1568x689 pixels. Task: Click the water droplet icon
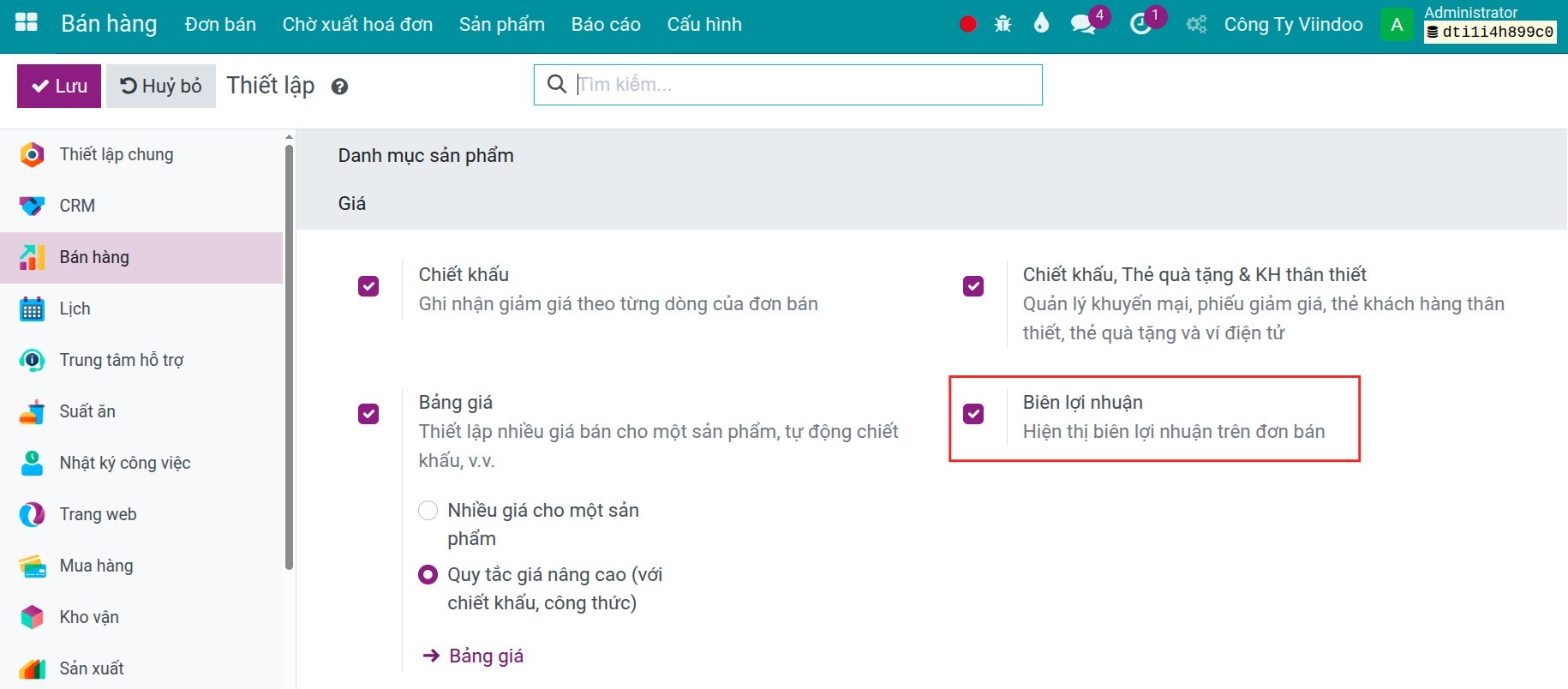coord(1041,23)
